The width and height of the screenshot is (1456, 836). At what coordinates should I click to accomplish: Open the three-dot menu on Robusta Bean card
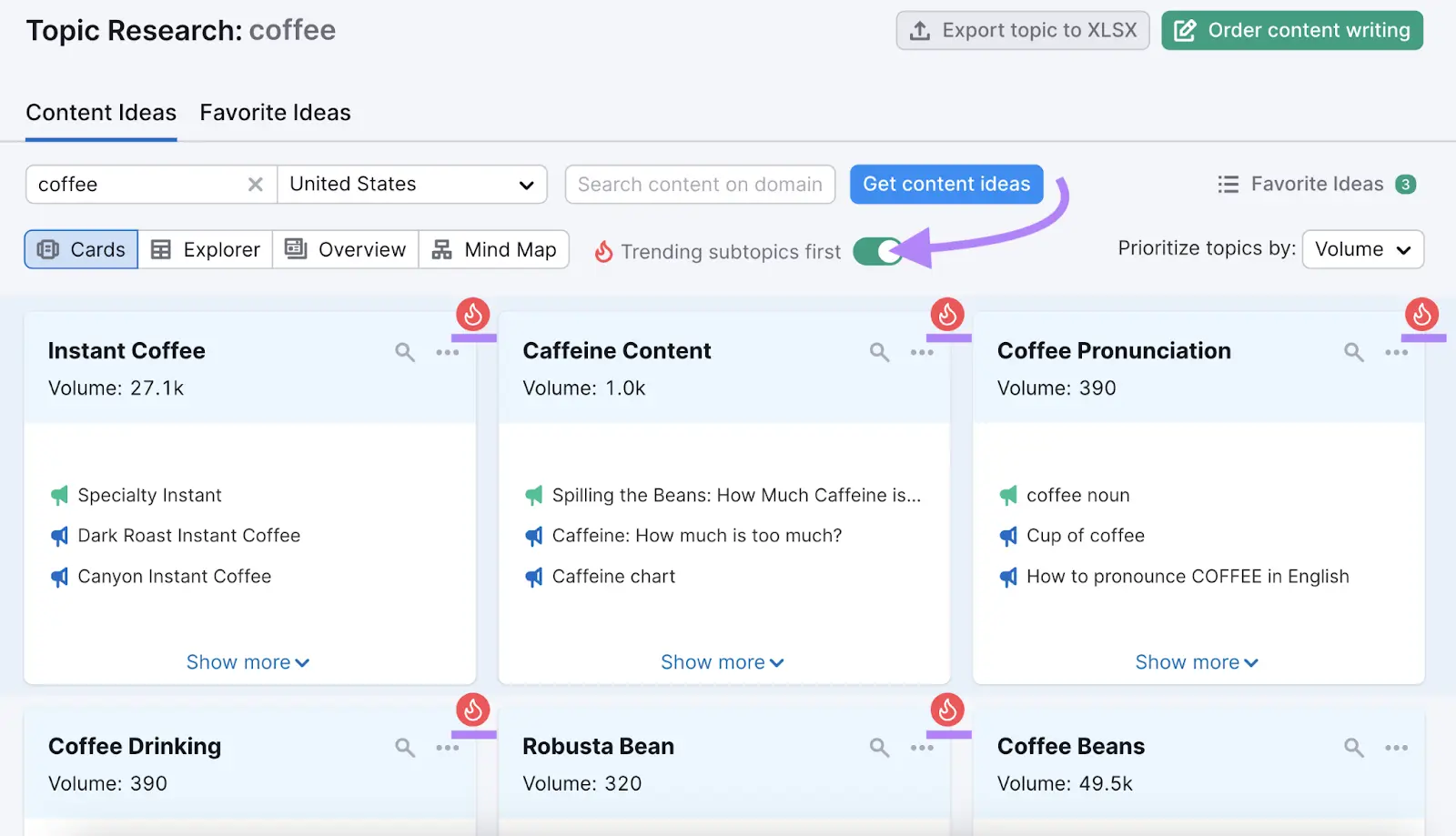tap(921, 747)
